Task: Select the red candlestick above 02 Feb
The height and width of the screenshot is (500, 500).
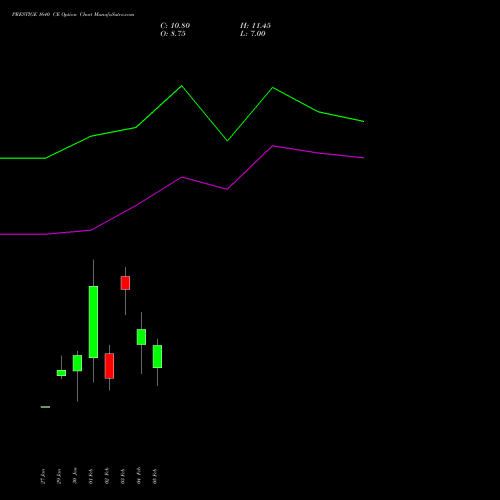Action: point(109,366)
